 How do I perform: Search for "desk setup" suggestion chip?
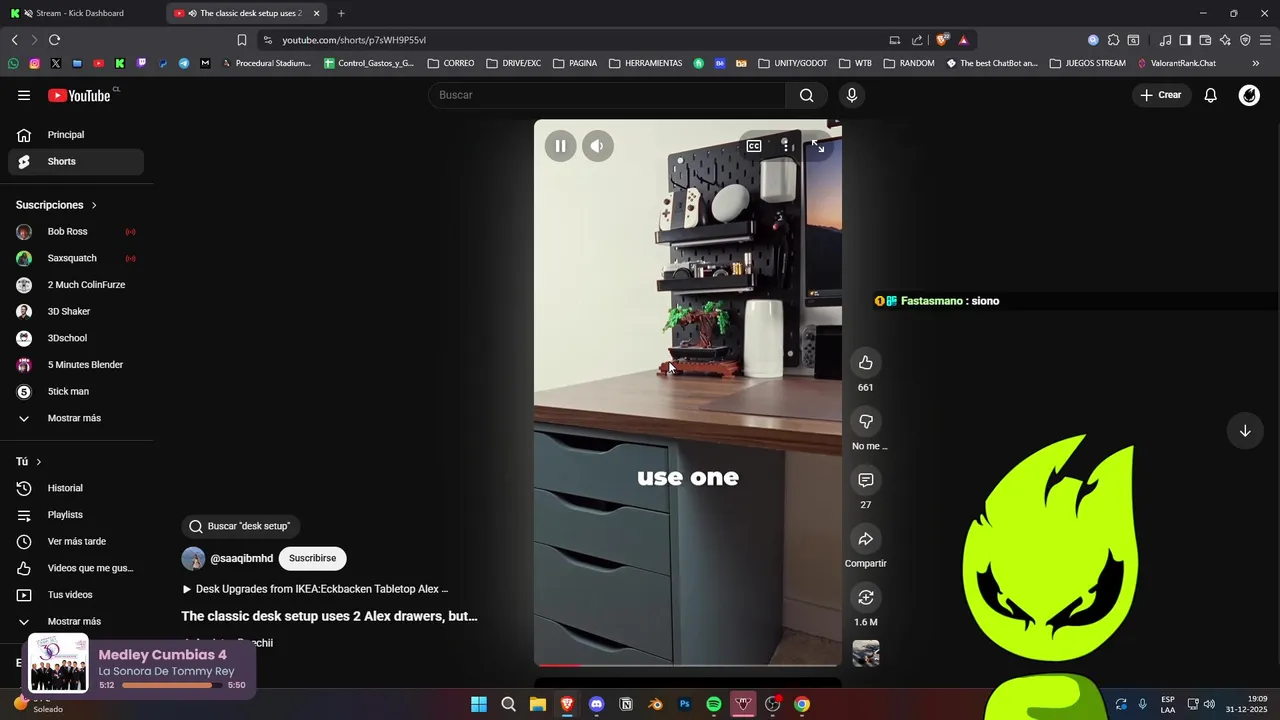241,526
